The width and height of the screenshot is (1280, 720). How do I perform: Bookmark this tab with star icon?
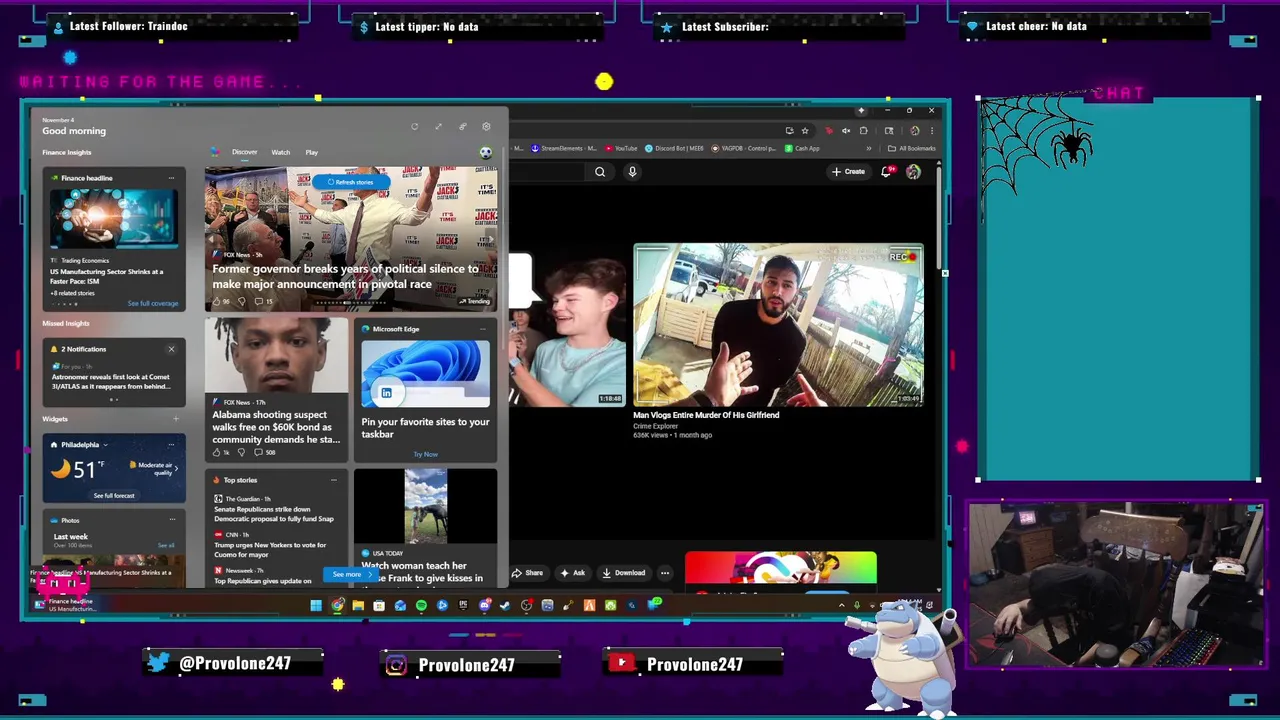click(807, 130)
